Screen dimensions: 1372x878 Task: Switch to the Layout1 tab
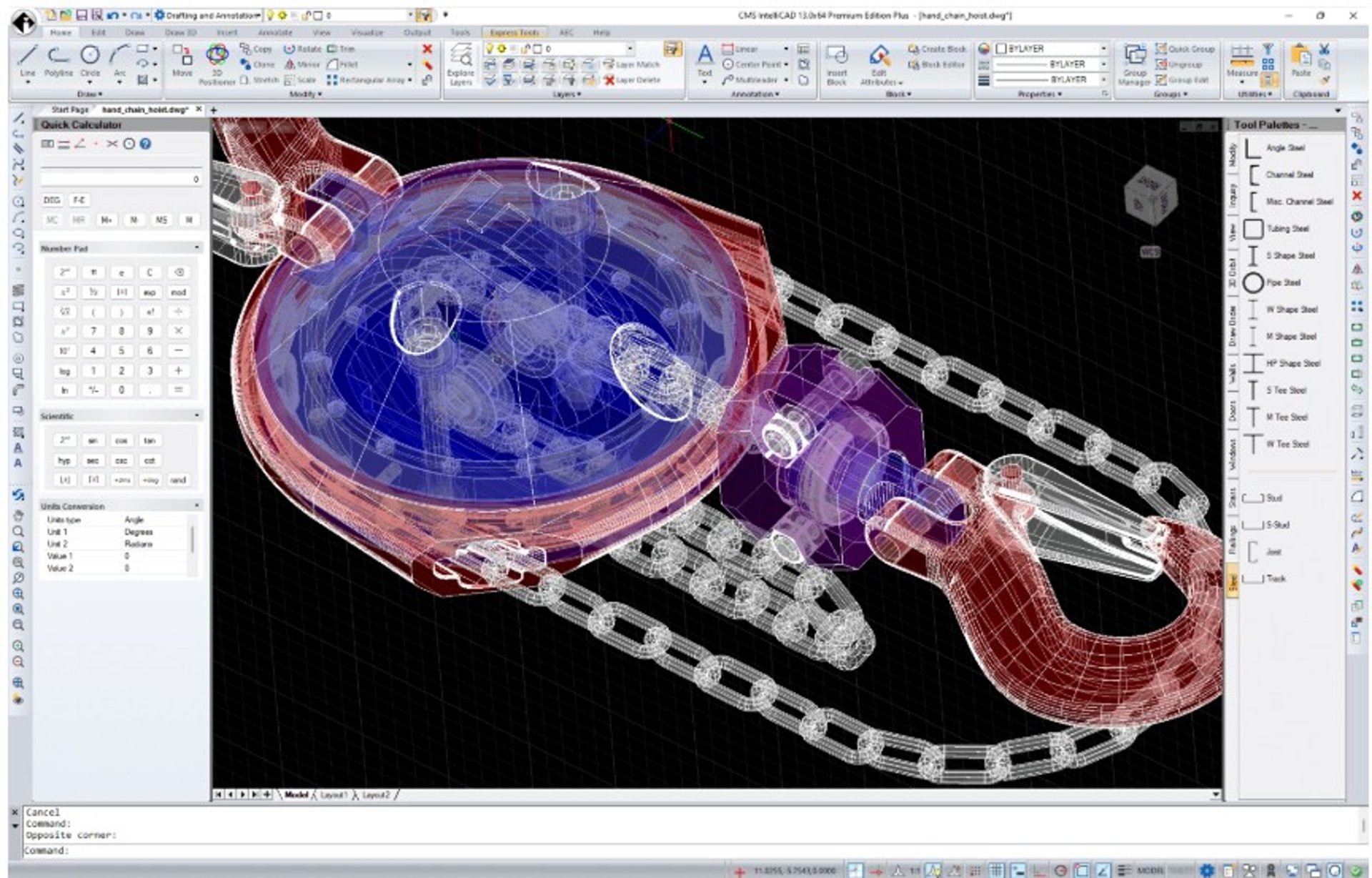(x=333, y=795)
